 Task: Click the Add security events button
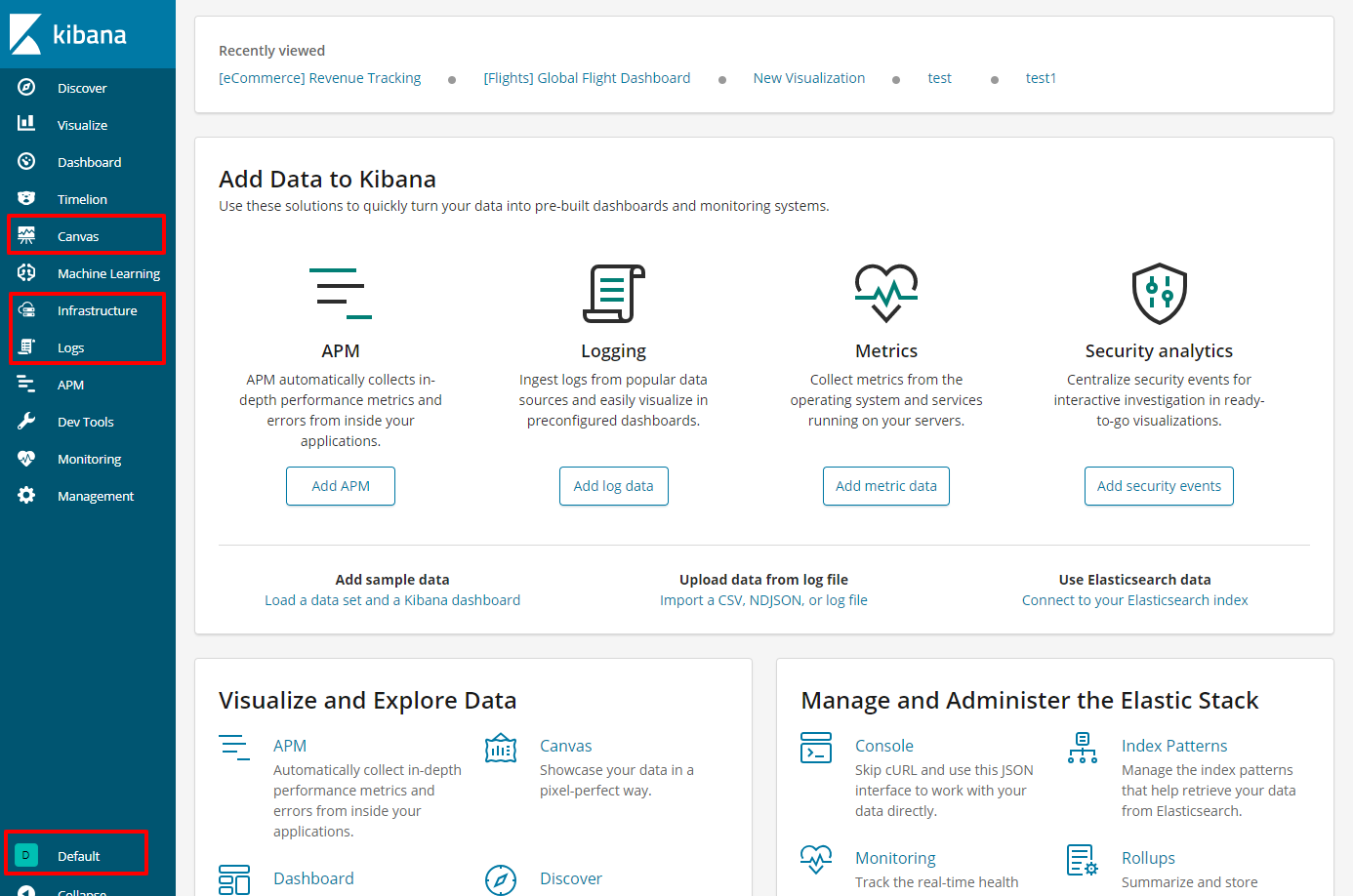(x=1159, y=485)
